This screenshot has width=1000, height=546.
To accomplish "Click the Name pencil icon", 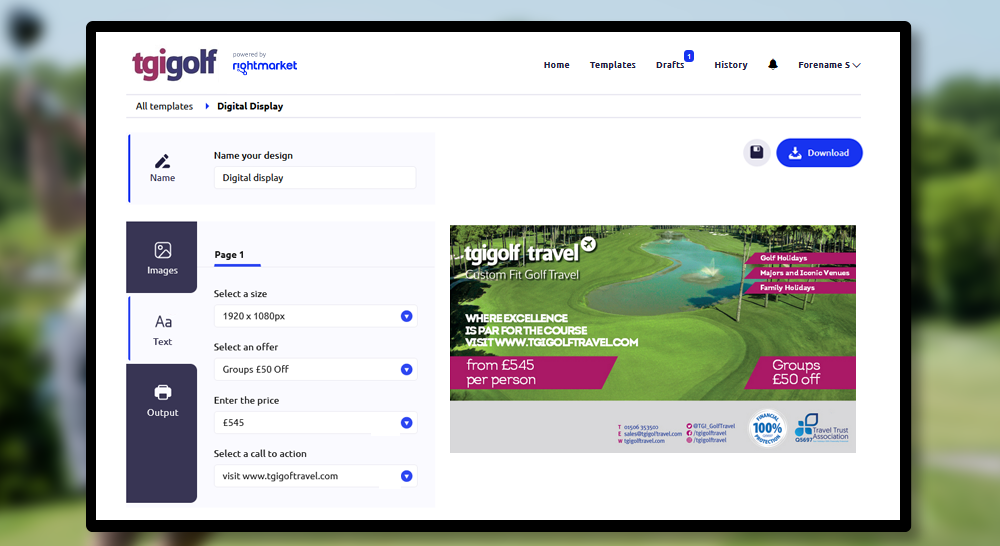I will [x=163, y=161].
